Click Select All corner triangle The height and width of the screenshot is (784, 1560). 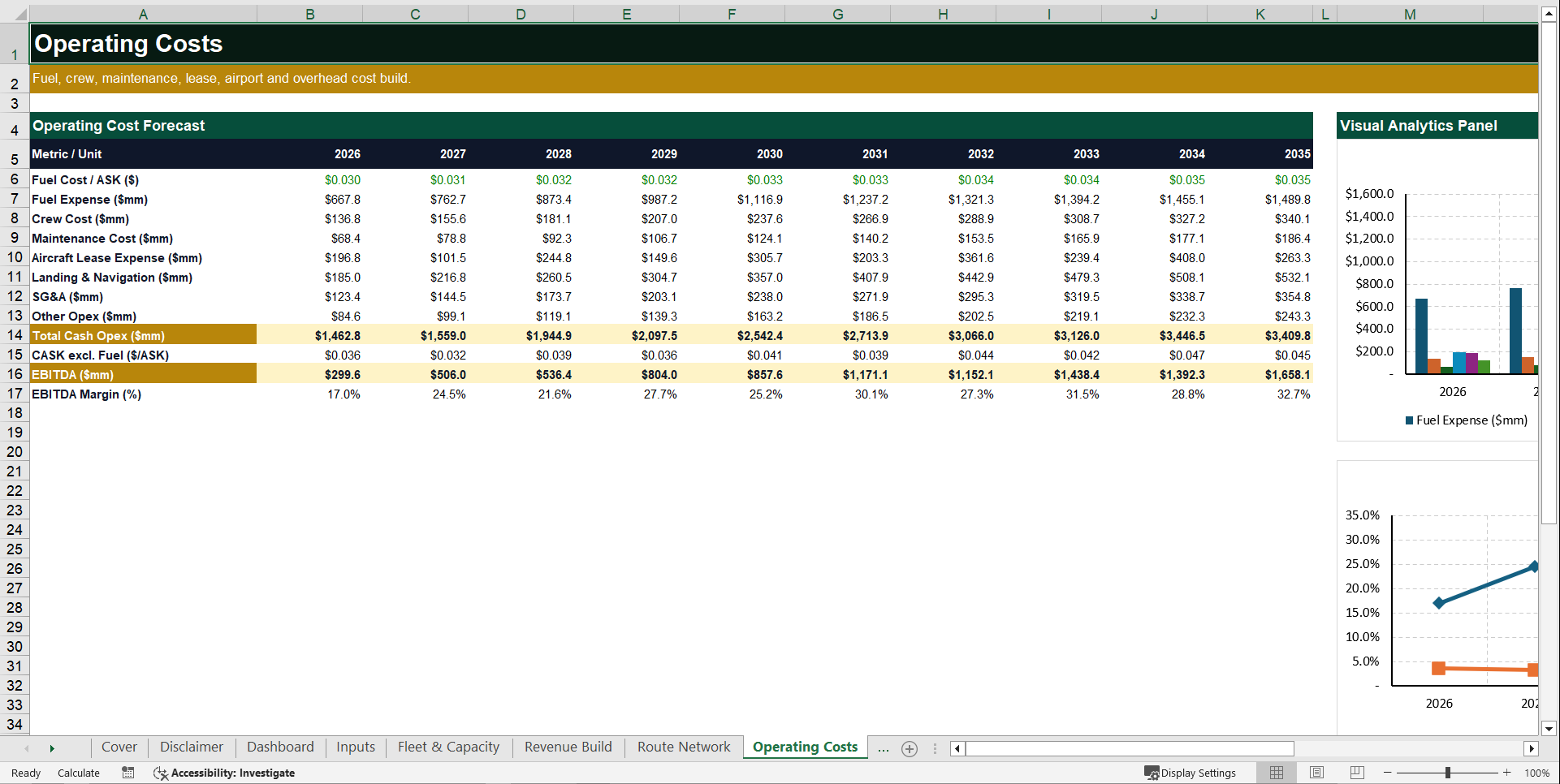(19, 14)
